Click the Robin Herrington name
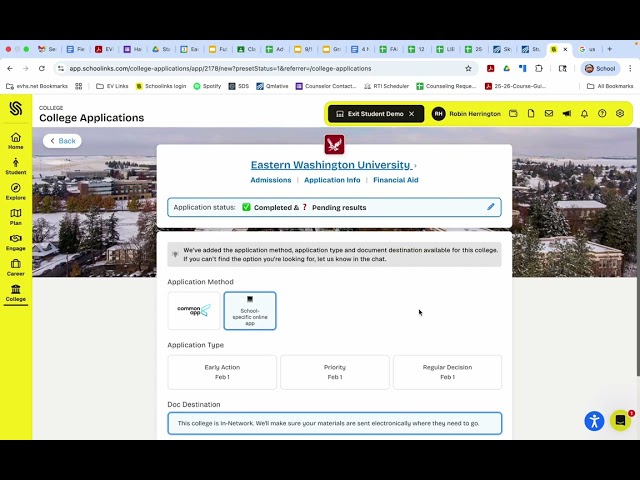Screen dimensions: 640x480 [x=475, y=114]
